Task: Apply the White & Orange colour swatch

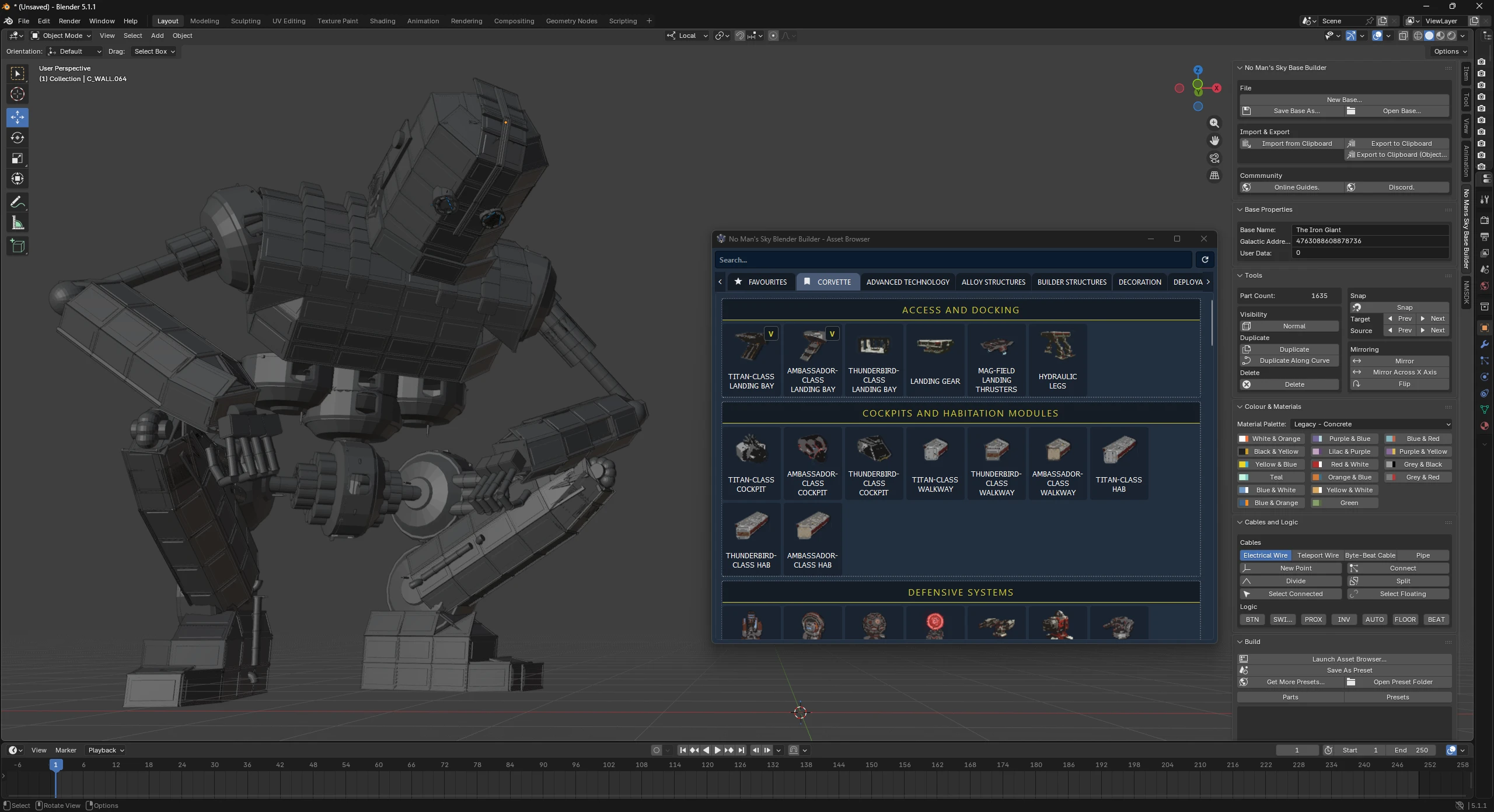Action: pos(1271,439)
